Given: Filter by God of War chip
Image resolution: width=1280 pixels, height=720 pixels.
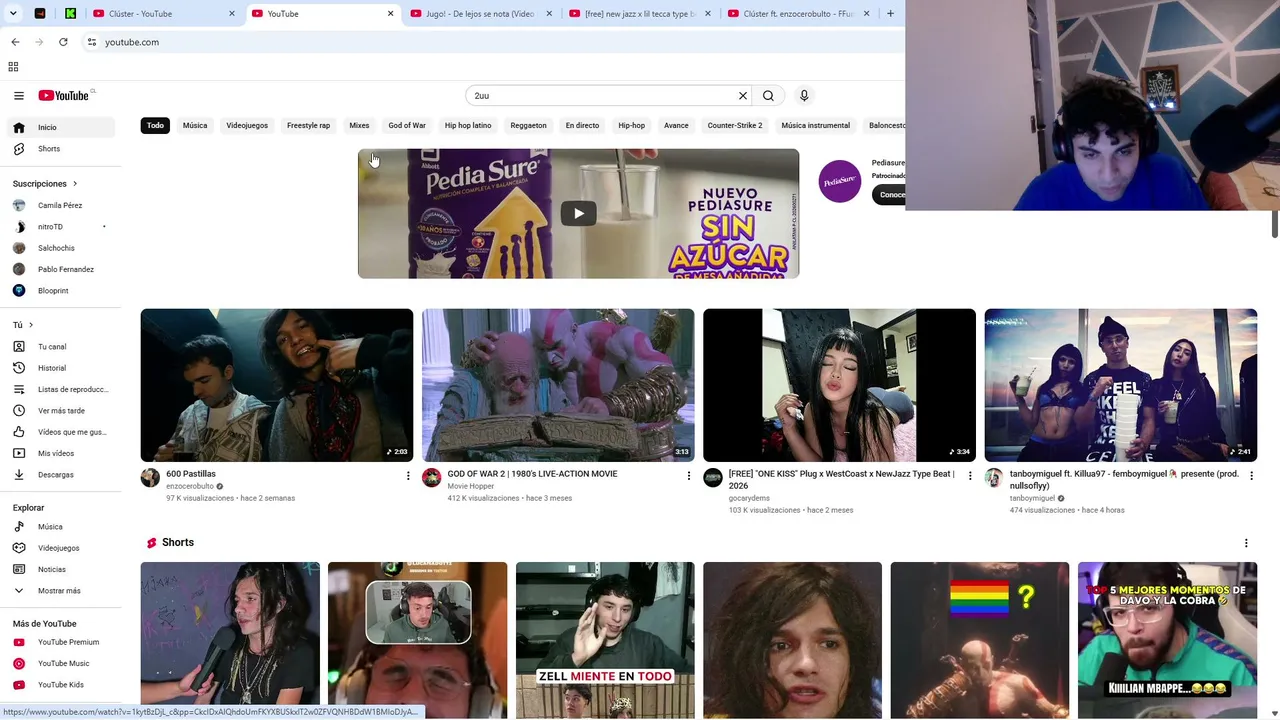Looking at the screenshot, I should [407, 126].
